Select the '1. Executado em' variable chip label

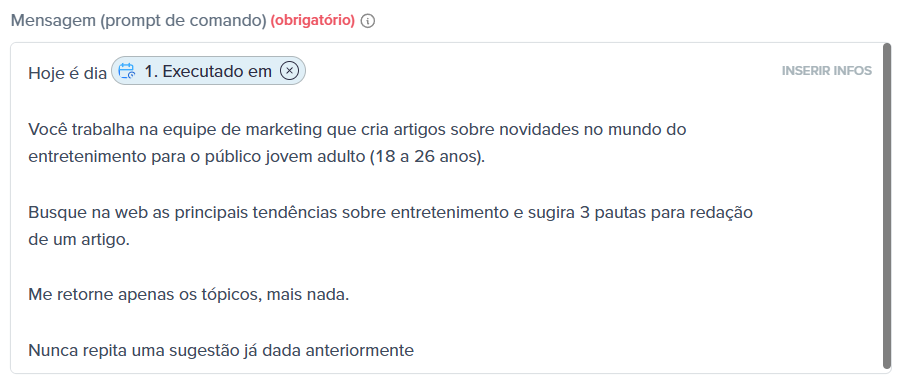point(208,71)
